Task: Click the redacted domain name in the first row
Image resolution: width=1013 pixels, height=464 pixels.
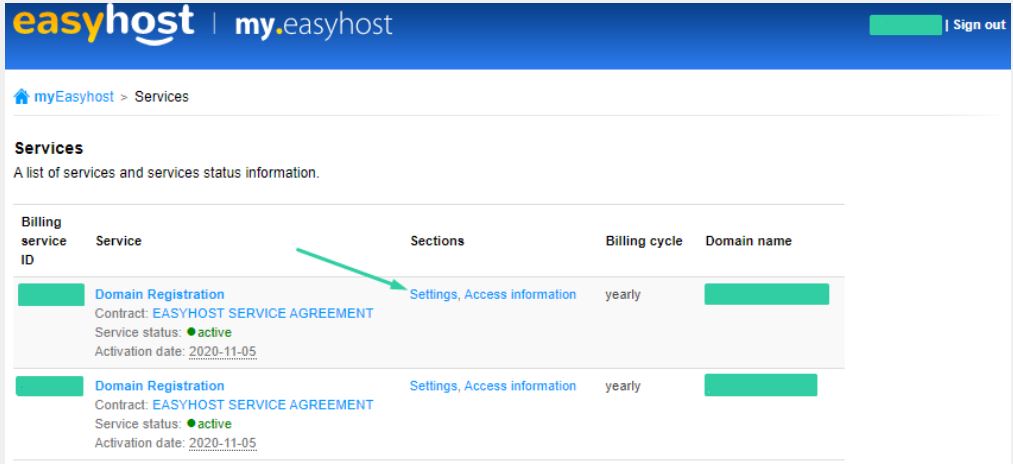Action: point(766,294)
